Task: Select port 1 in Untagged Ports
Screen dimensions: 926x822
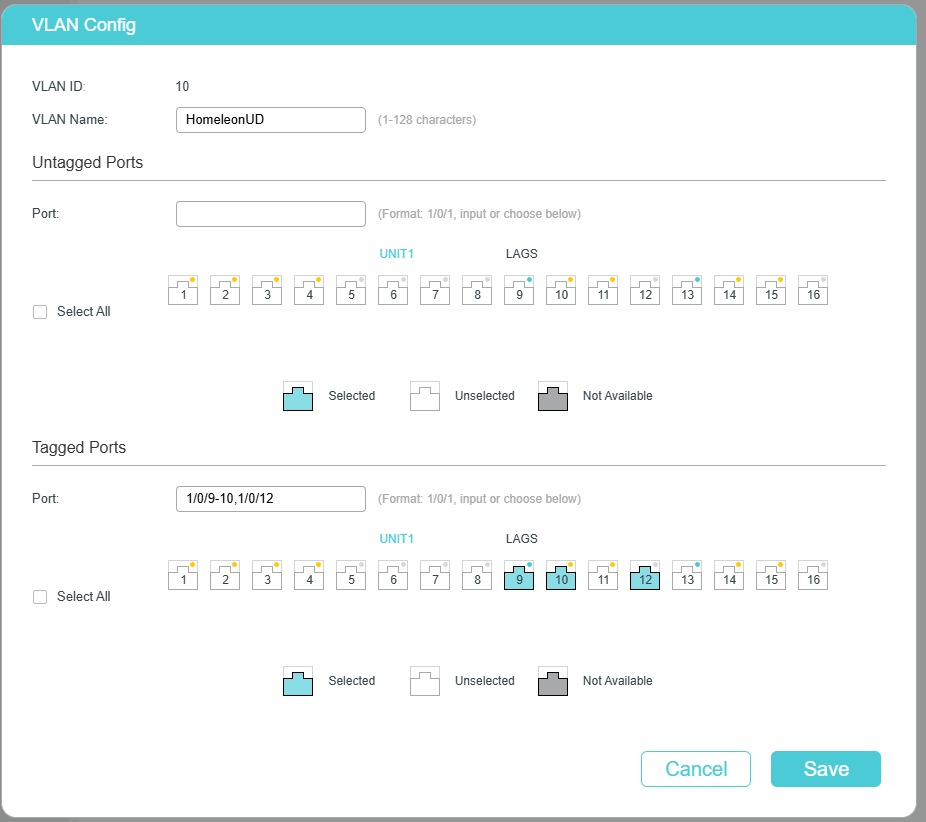Action: coord(183,291)
